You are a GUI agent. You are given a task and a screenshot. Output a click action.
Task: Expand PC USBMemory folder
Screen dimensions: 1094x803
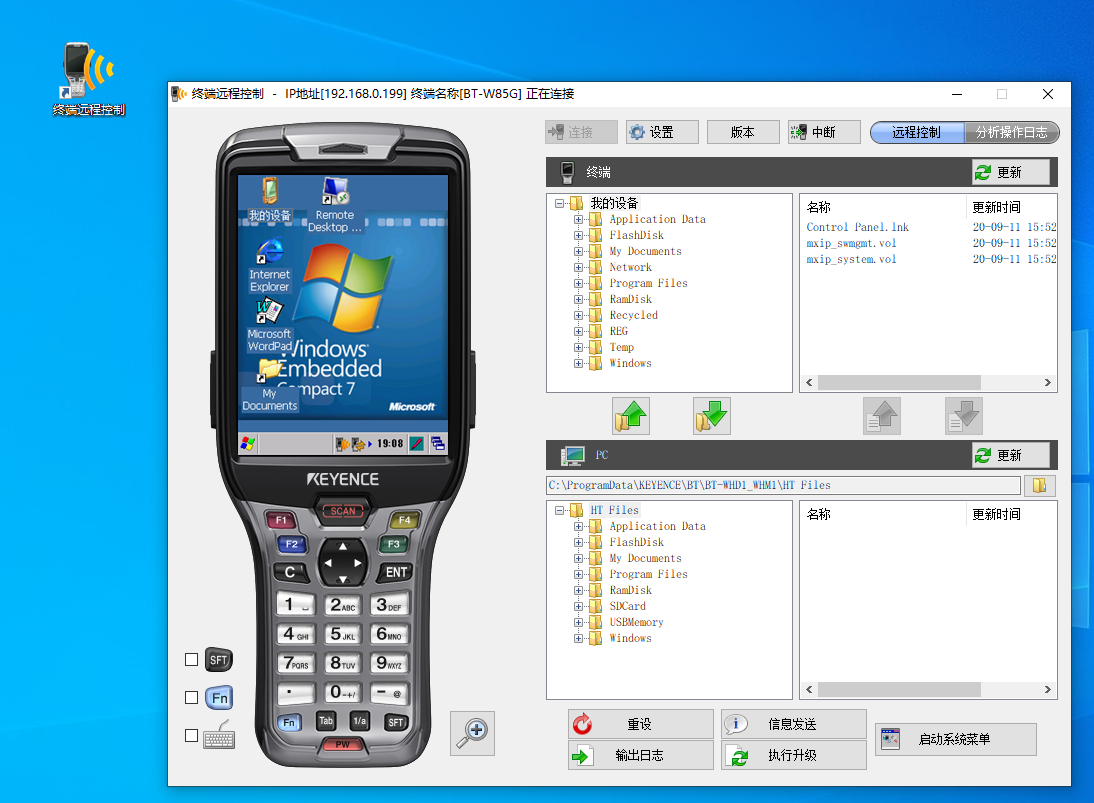[x=578, y=622]
